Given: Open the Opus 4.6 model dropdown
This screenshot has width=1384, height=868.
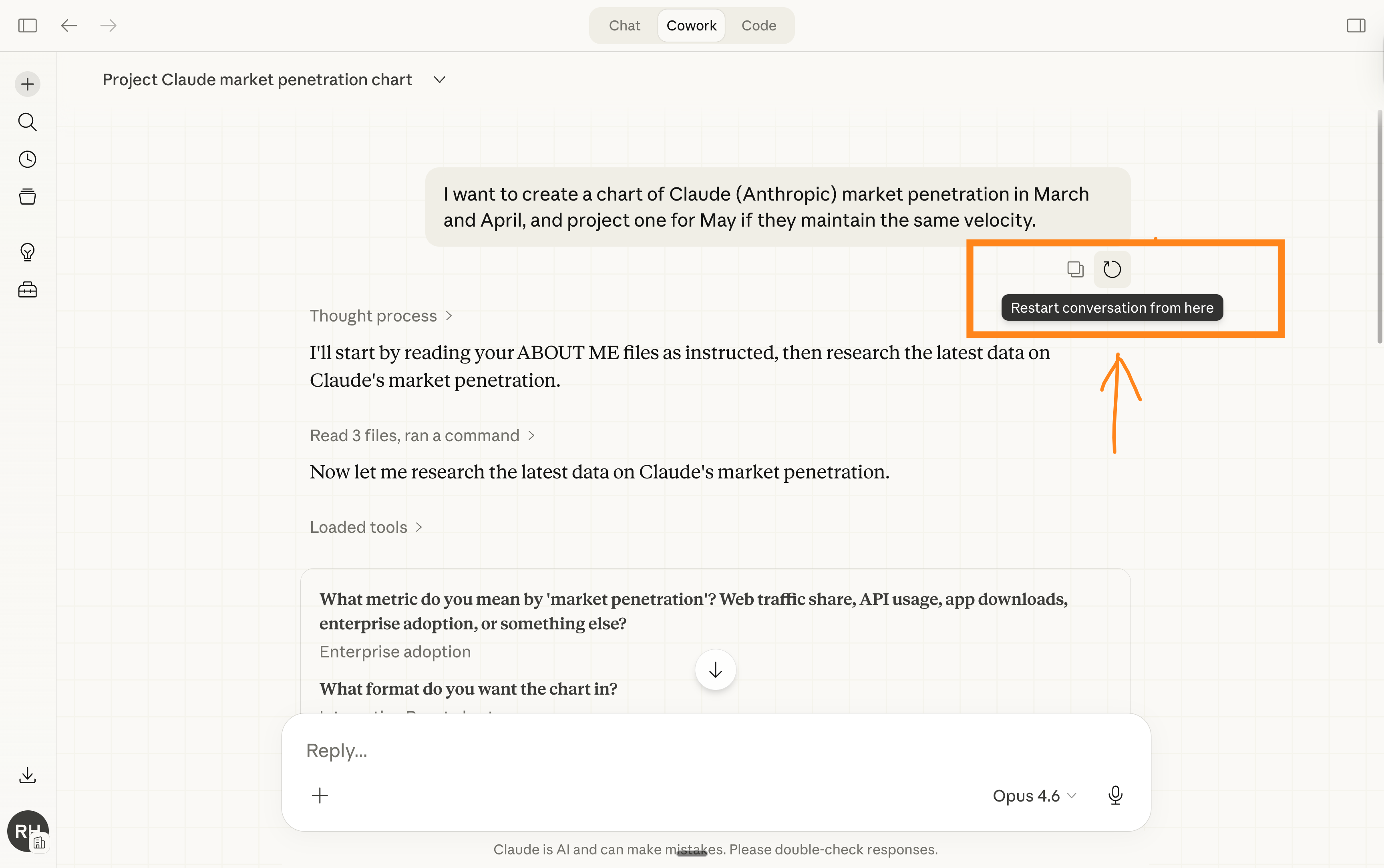Looking at the screenshot, I should [x=1034, y=796].
